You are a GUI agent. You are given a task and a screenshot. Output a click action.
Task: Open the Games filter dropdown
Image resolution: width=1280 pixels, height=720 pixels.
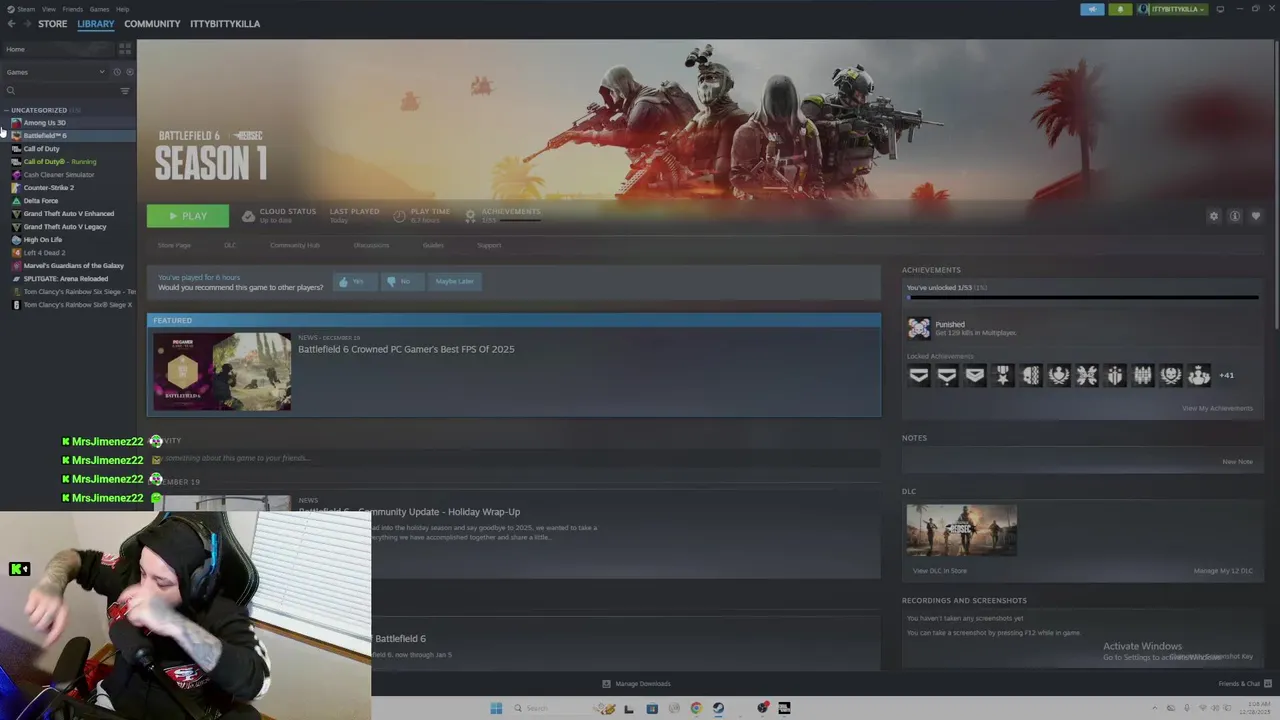(55, 72)
